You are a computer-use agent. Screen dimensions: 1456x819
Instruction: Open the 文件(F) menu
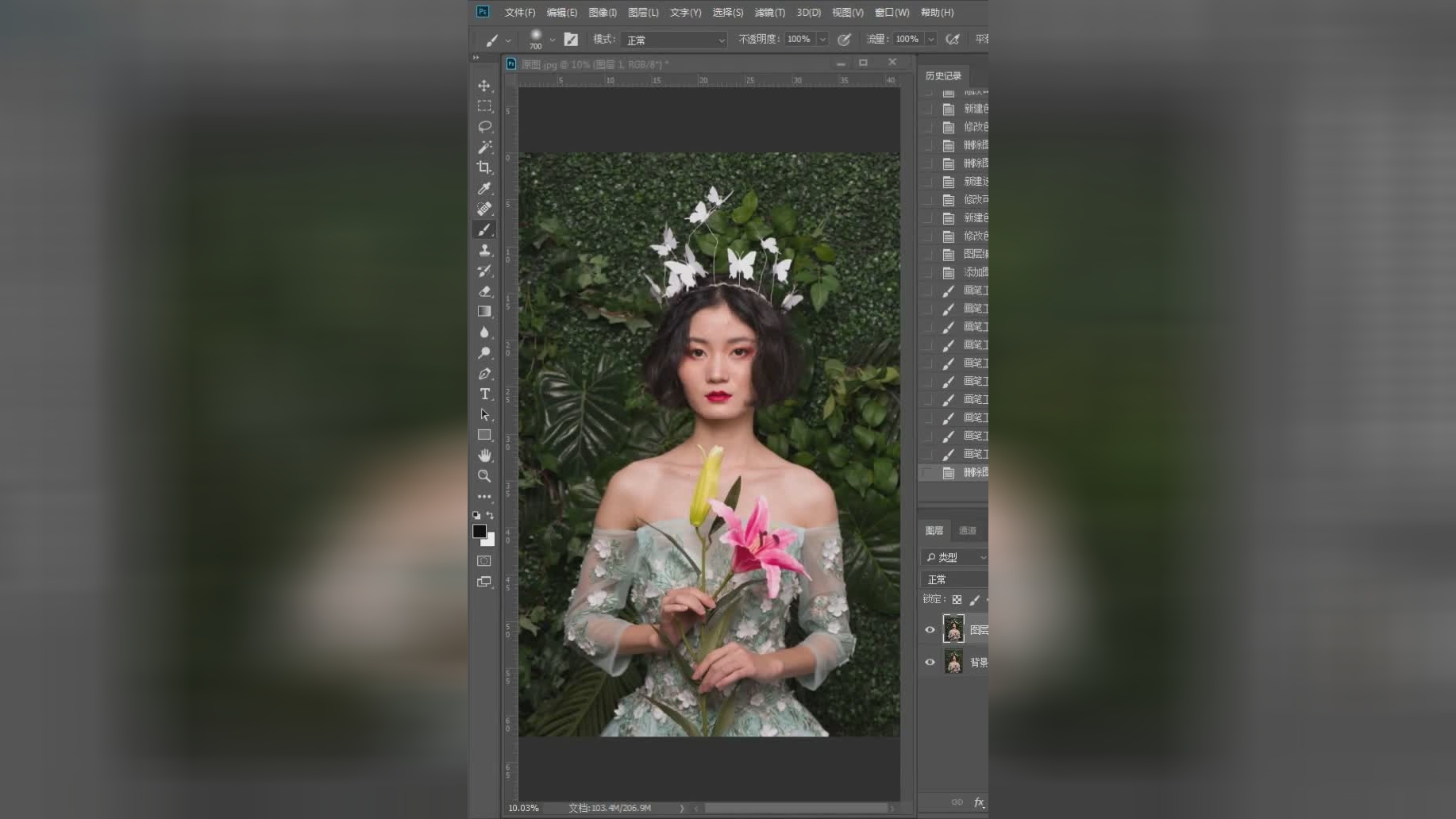tap(520, 13)
